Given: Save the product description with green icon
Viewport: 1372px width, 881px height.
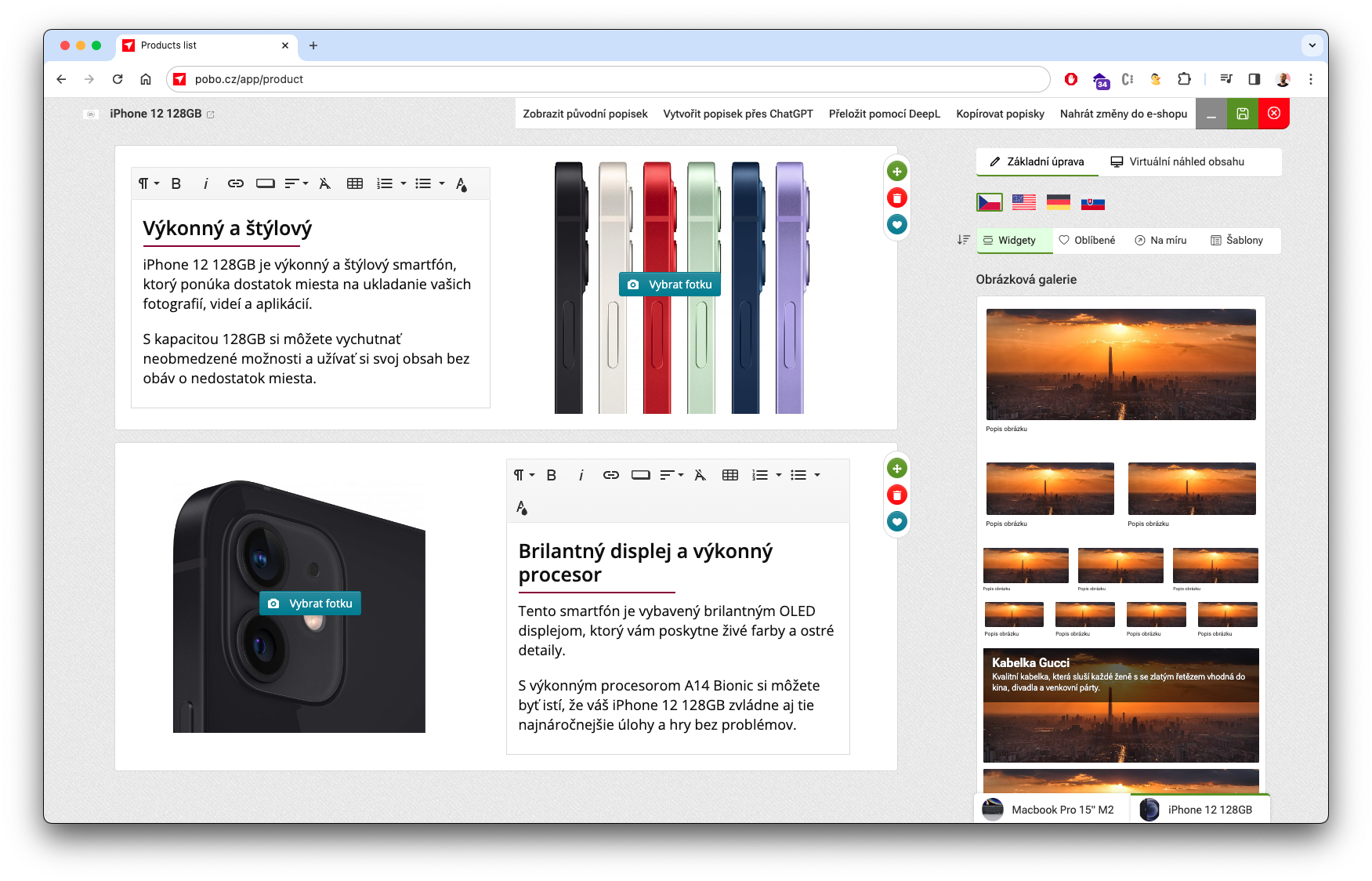Looking at the screenshot, I should pyautogui.click(x=1243, y=114).
